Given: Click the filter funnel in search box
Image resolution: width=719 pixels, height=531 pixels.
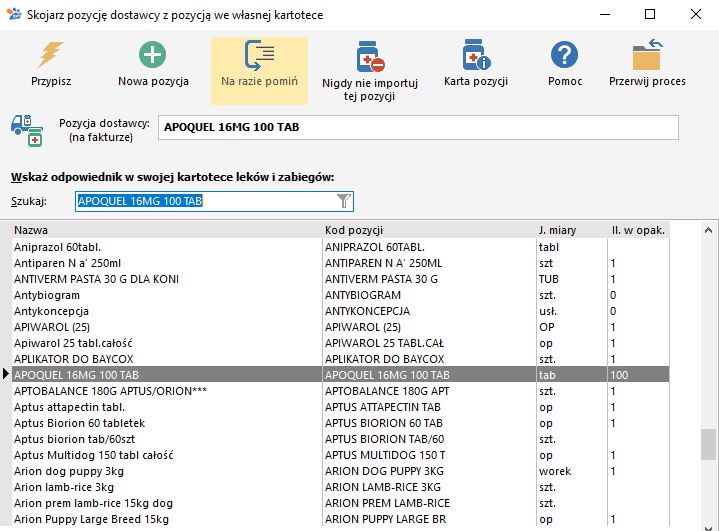Looking at the screenshot, I should (x=343, y=201).
